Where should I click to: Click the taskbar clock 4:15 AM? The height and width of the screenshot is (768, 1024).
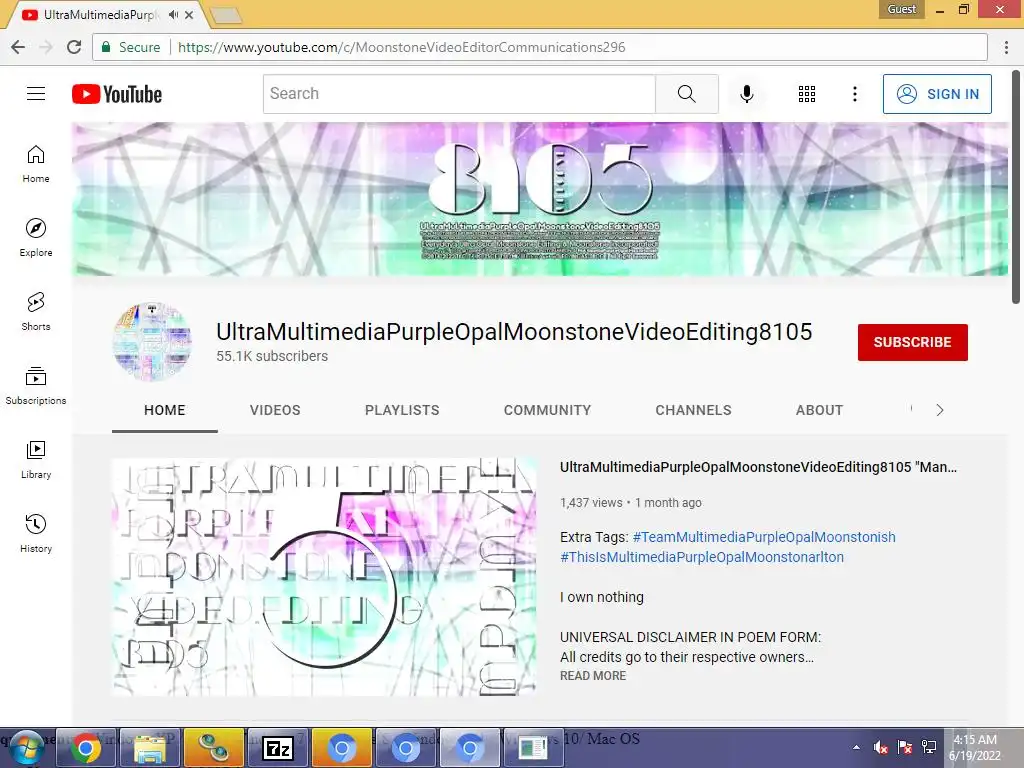pos(975,740)
